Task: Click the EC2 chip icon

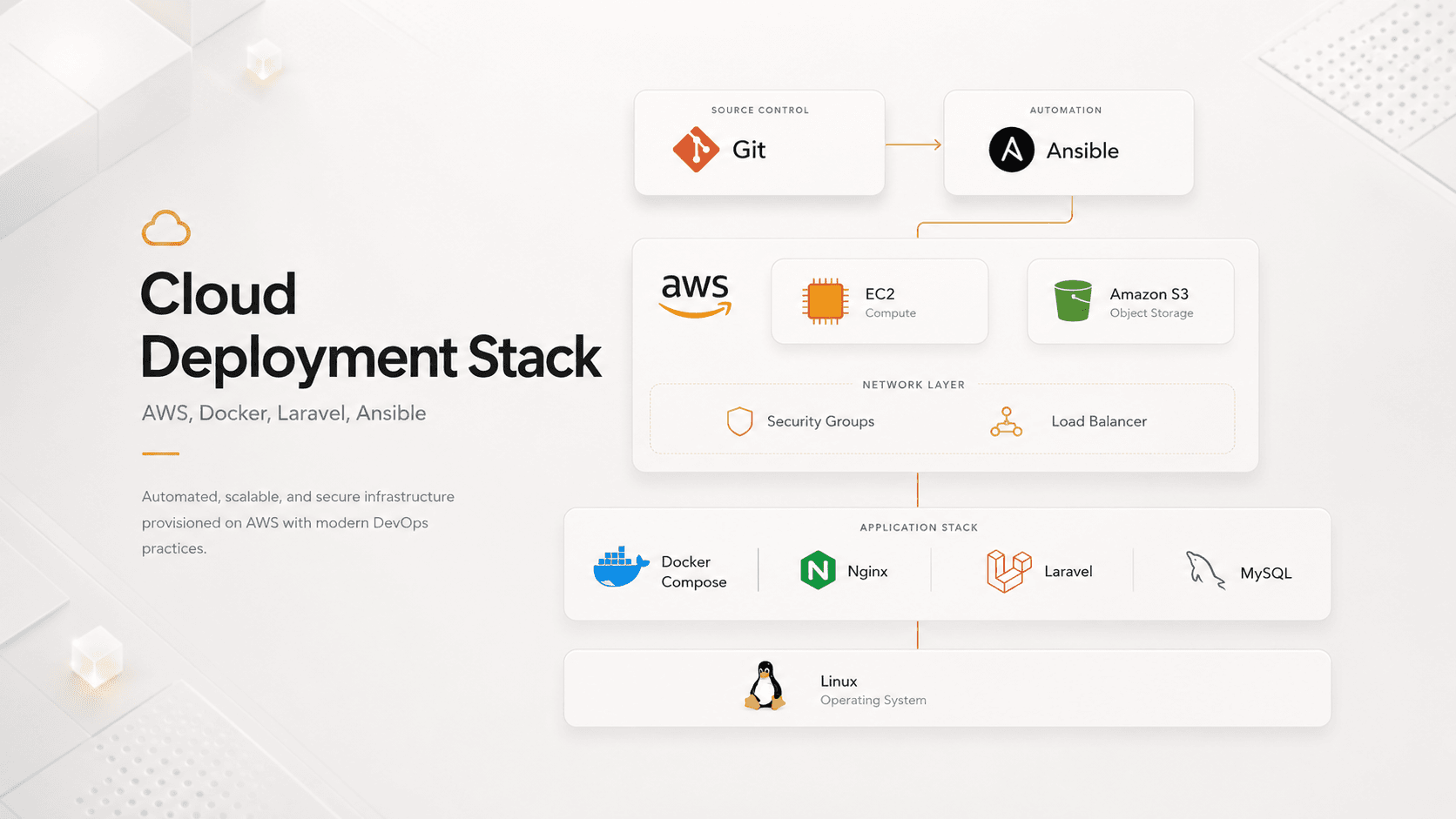Action: pyautogui.click(x=825, y=301)
